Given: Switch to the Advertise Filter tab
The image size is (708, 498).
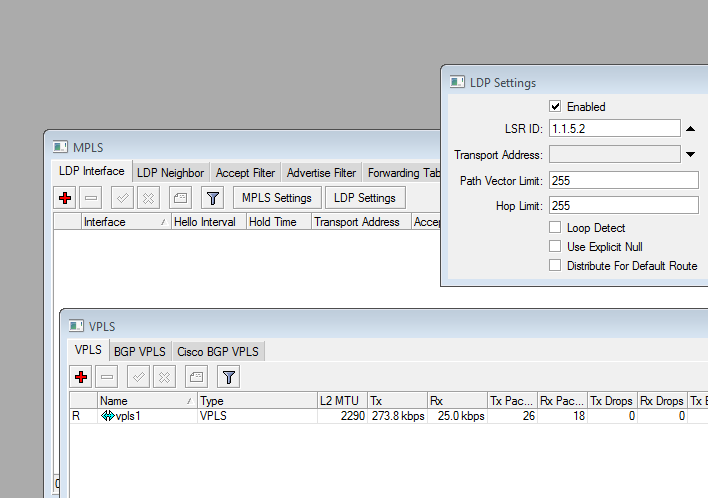Looking at the screenshot, I should pyautogui.click(x=321, y=172).
